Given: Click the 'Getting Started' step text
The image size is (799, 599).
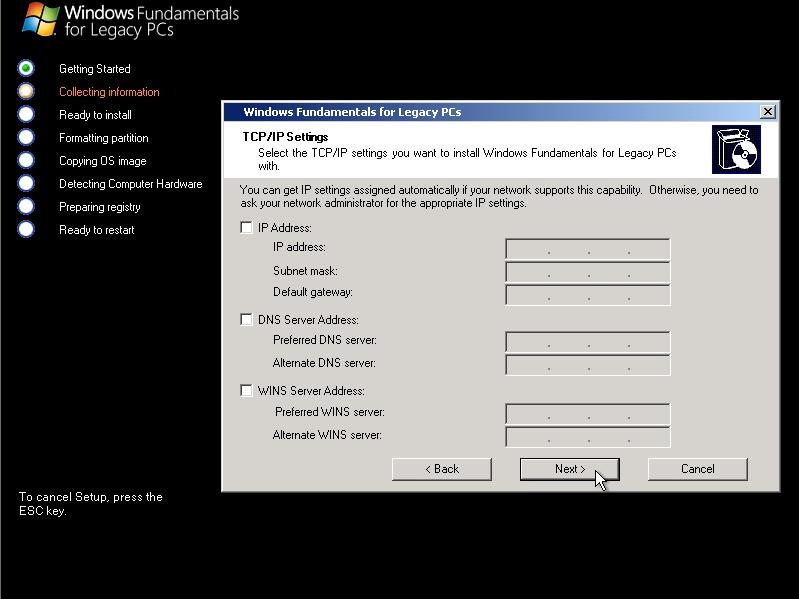Looking at the screenshot, I should tap(95, 69).
